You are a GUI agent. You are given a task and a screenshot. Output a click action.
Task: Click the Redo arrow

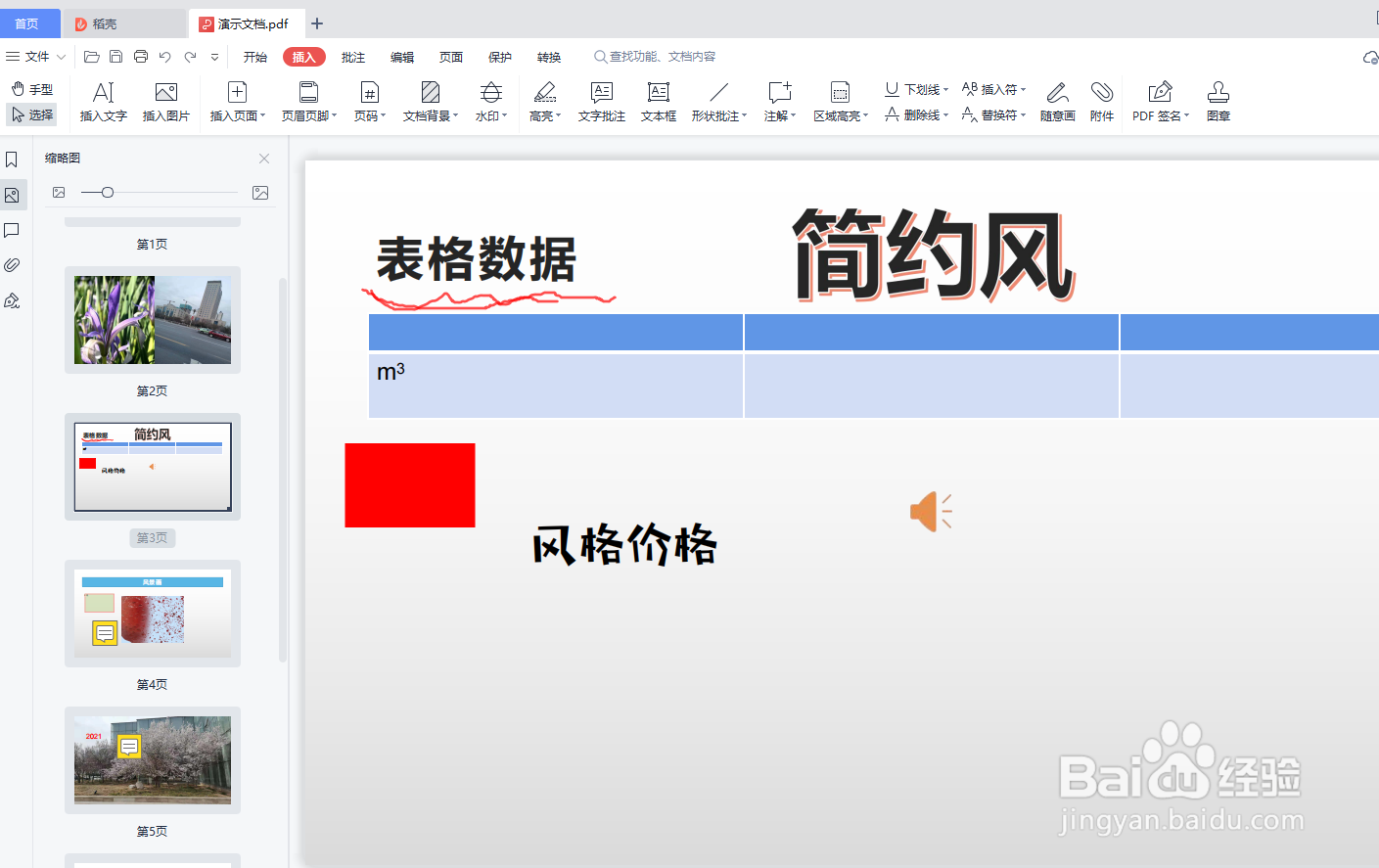coord(190,57)
